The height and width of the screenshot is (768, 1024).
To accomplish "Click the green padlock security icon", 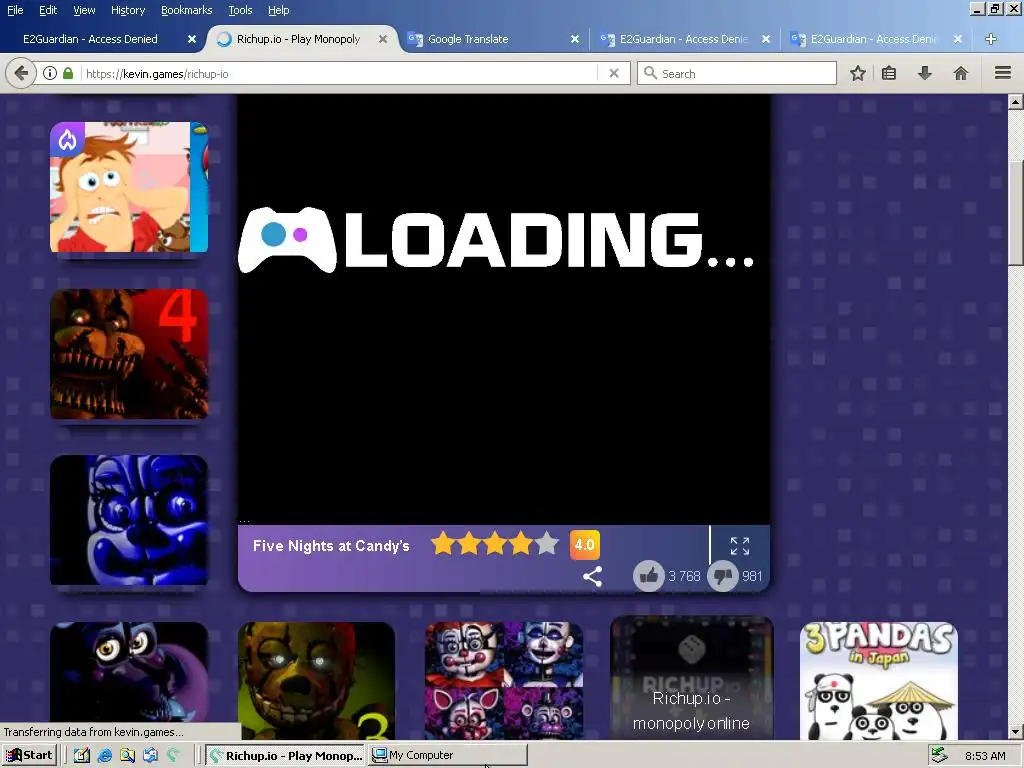I will [68, 73].
